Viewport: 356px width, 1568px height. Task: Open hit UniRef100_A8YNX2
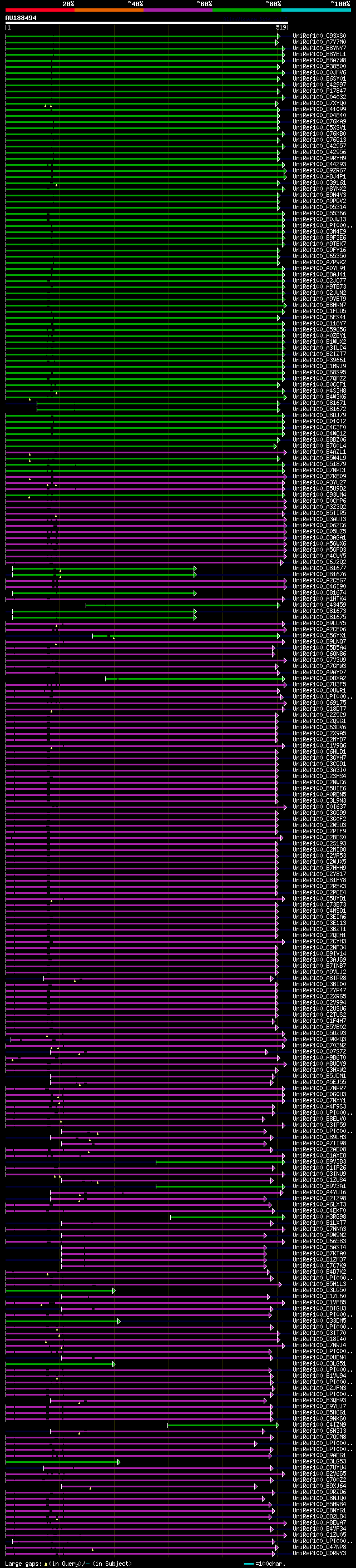pos(319,189)
